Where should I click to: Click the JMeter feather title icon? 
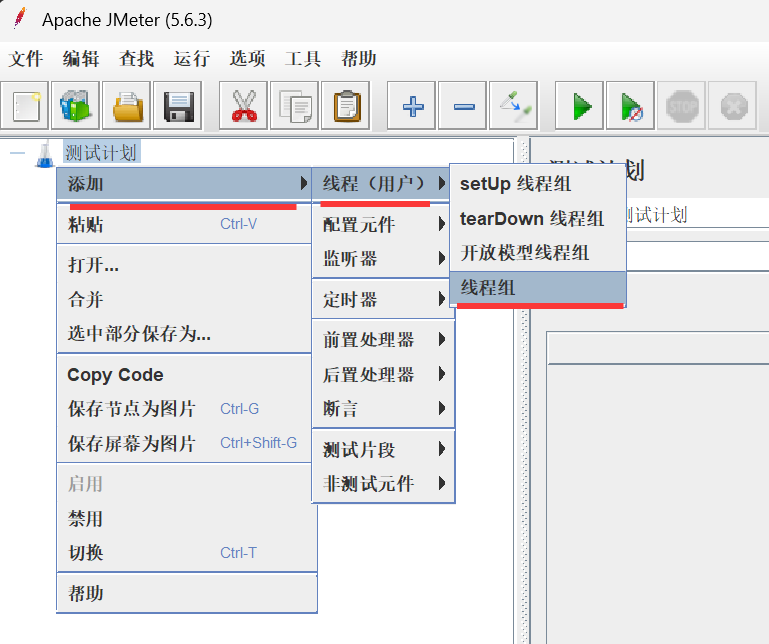[x=20, y=19]
